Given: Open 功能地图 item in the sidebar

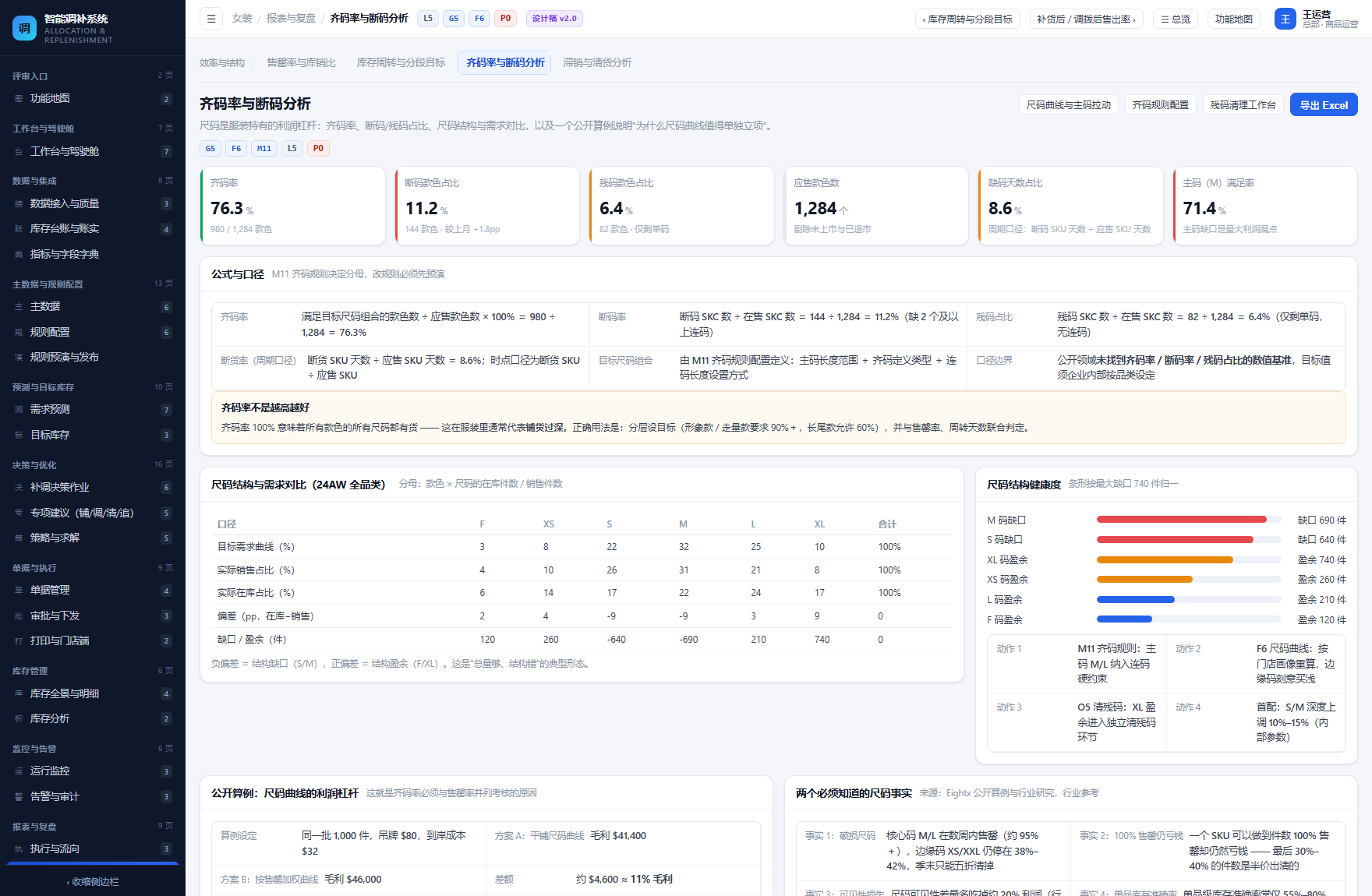Looking at the screenshot, I should coord(93,99).
